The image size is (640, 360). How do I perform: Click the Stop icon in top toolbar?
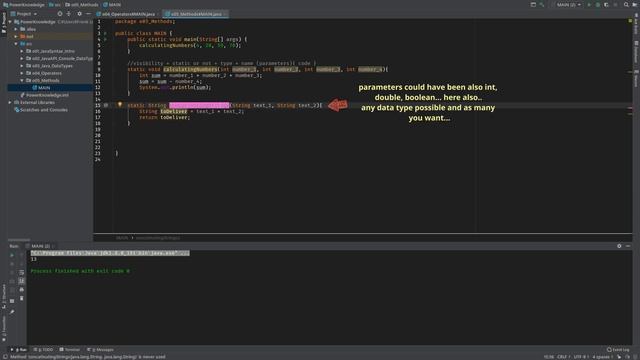[x=616, y=4]
